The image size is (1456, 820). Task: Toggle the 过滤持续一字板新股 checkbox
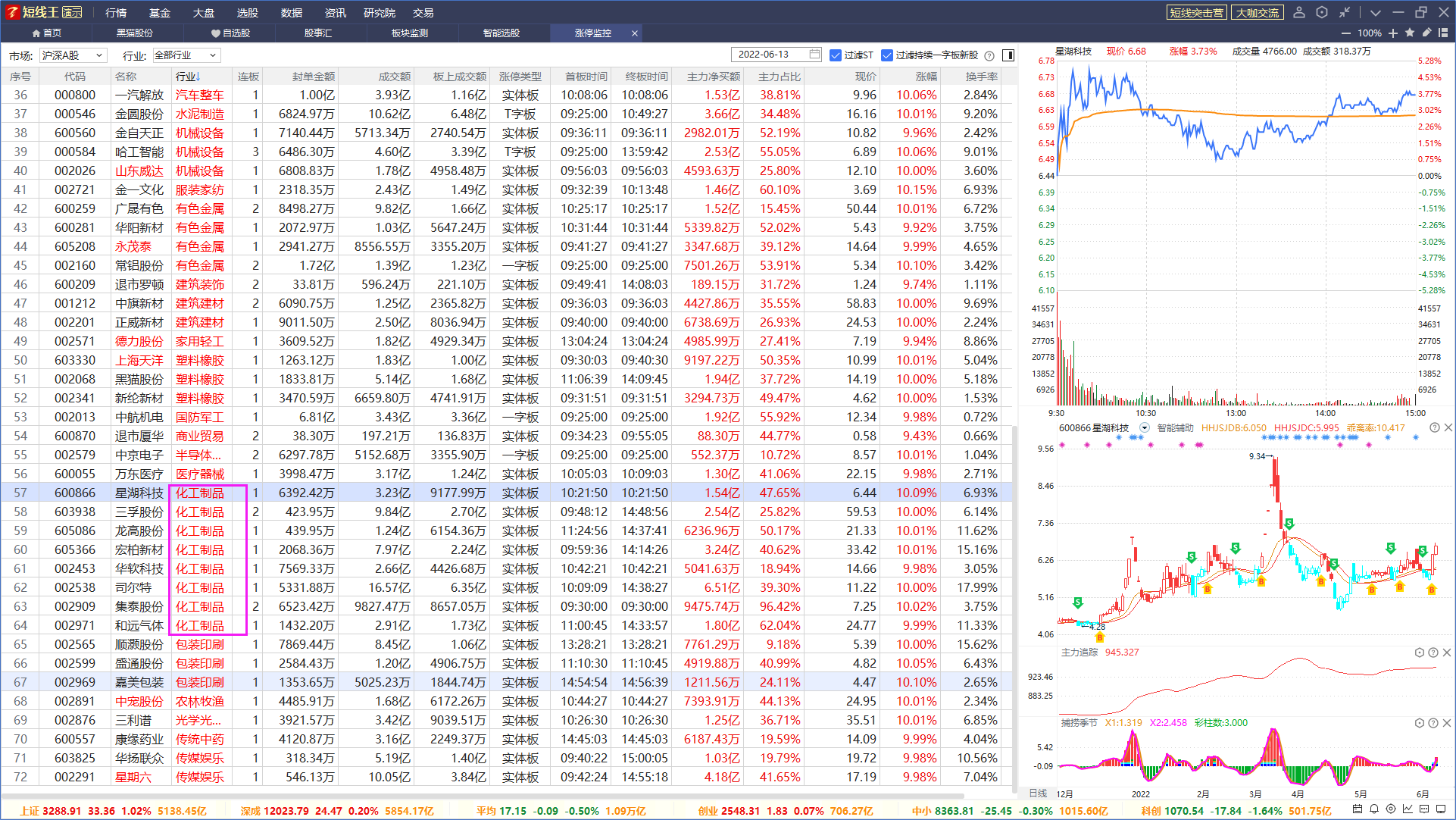[x=887, y=55]
